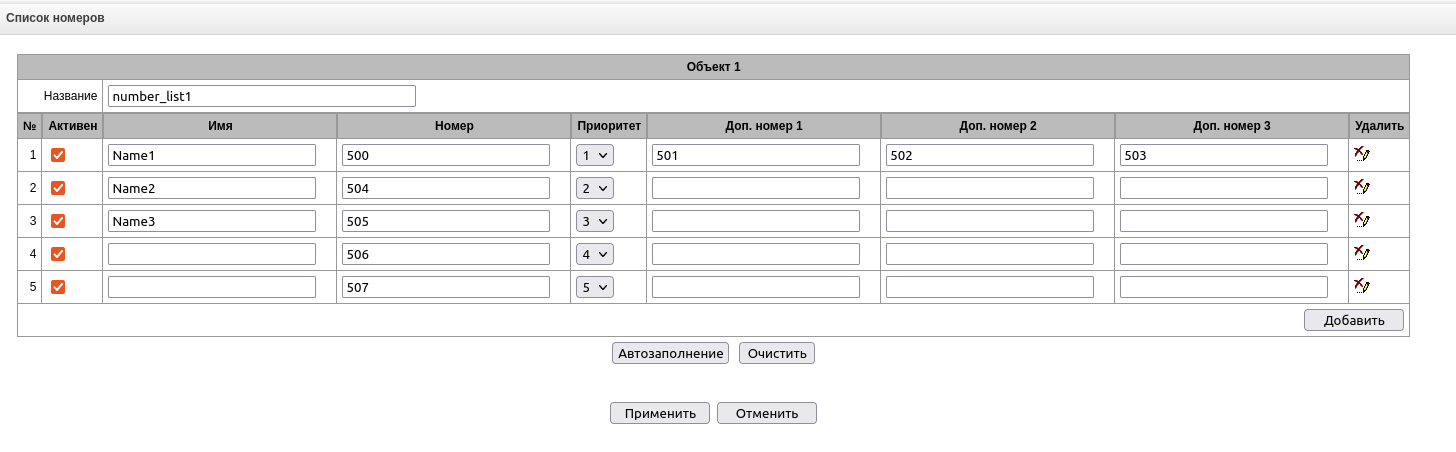
Task: Delete row 4 with number 506
Action: pos(1361,253)
